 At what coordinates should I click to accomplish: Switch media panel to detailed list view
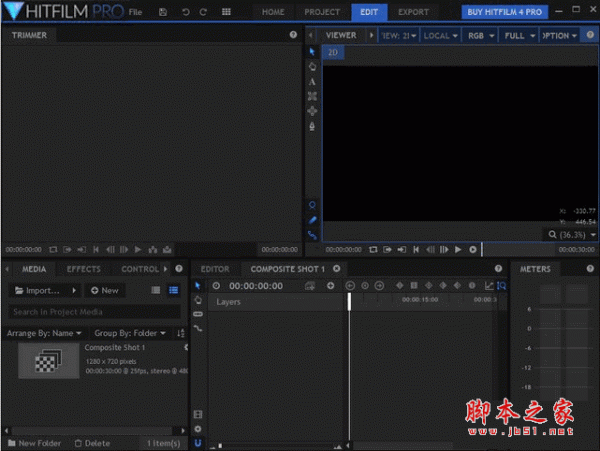[173, 290]
